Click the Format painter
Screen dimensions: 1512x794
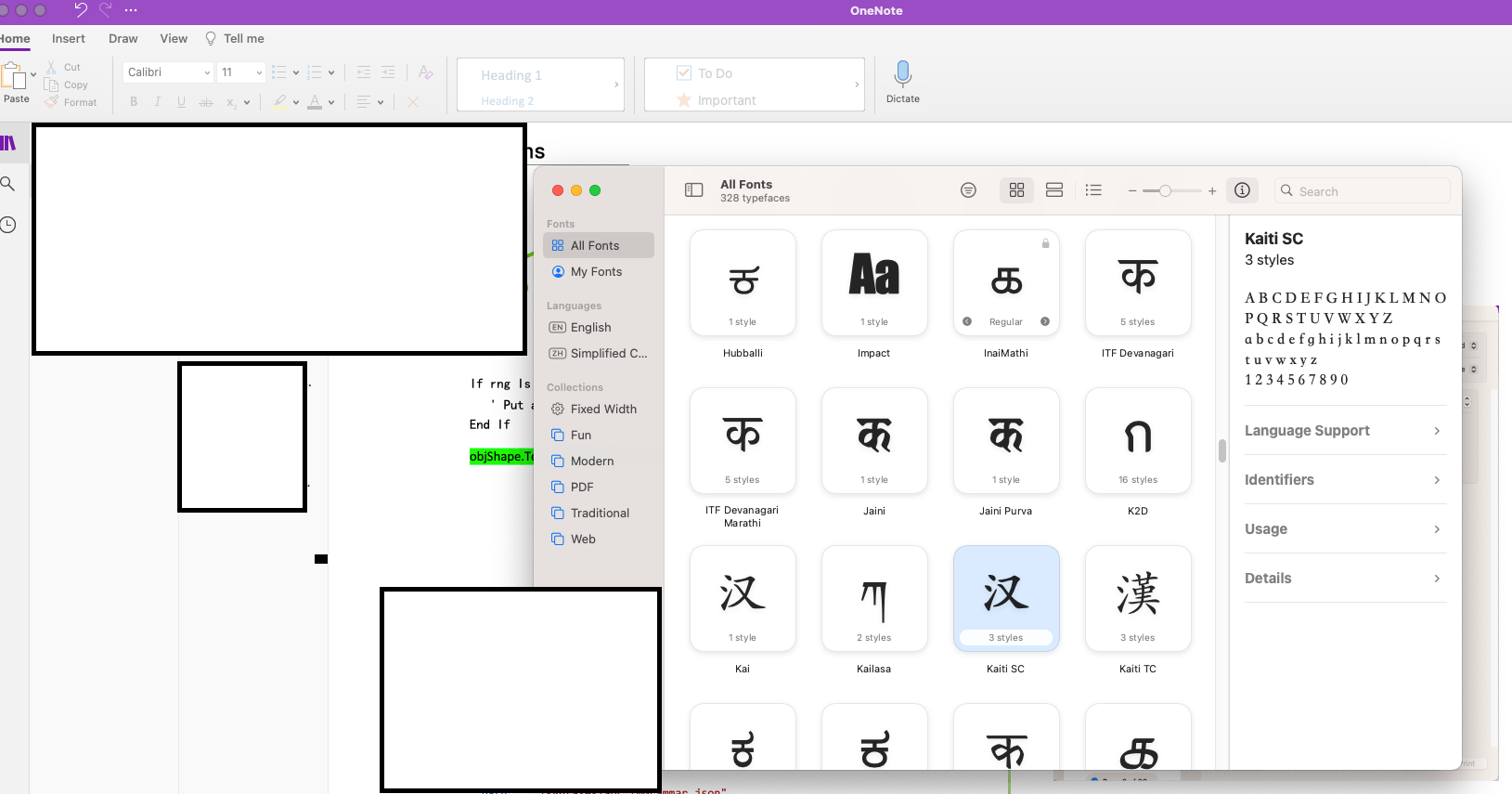[71, 102]
